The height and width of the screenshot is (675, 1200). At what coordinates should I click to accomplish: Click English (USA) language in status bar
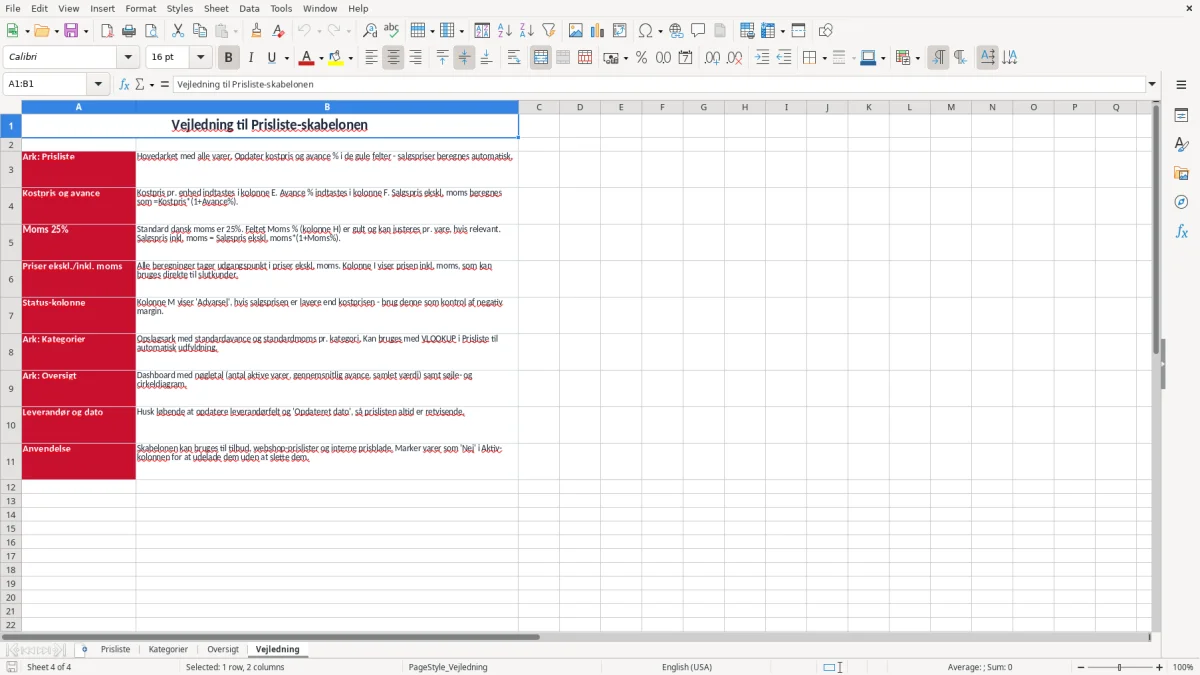click(687, 667)
